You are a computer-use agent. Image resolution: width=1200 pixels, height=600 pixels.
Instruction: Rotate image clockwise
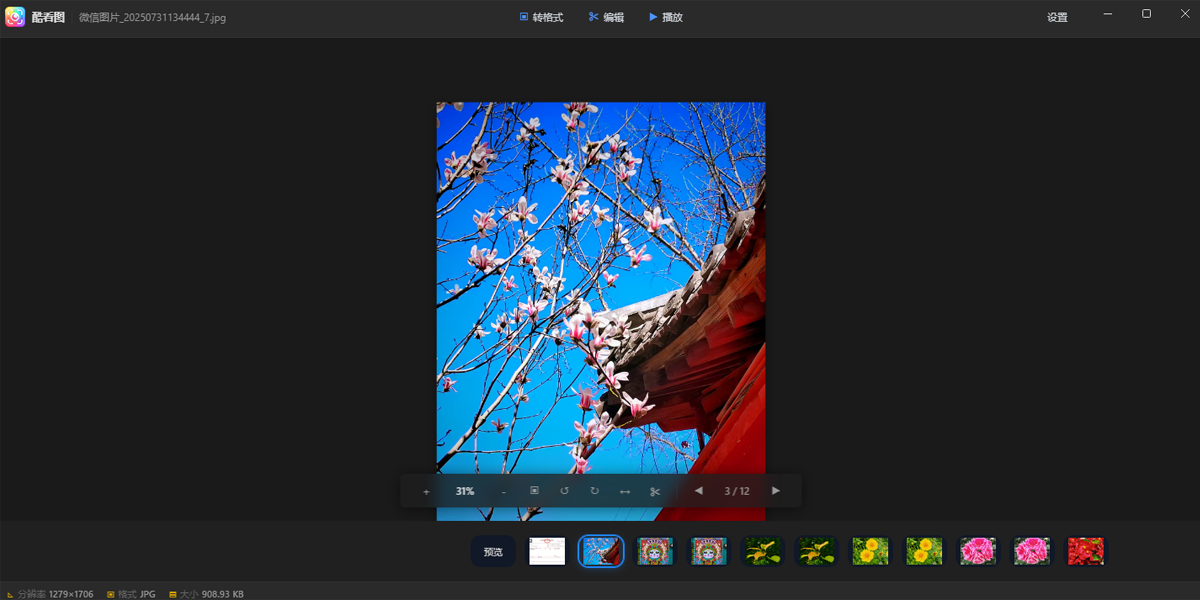click(594, 491)
